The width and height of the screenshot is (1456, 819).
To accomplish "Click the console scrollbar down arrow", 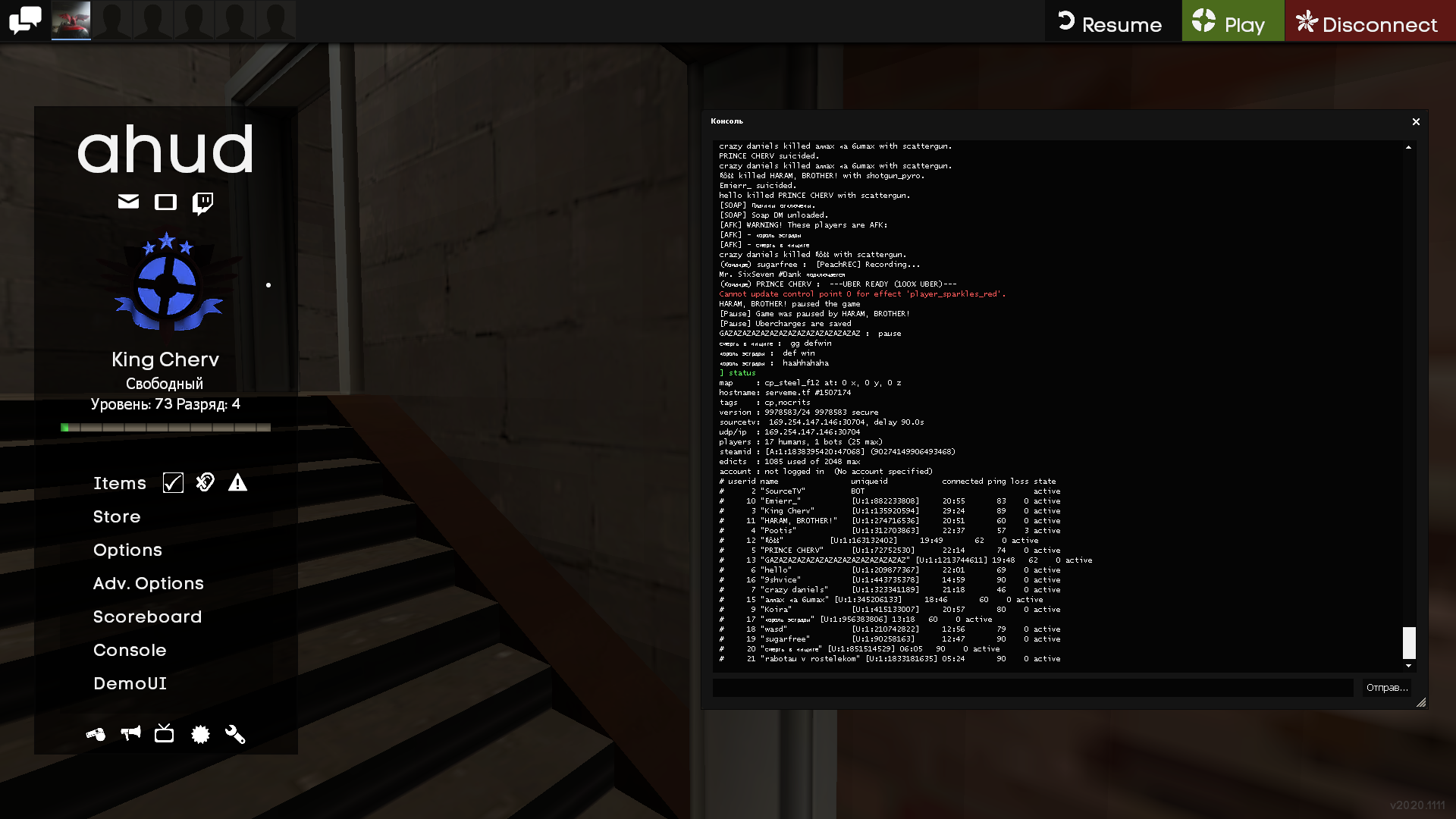I will [1408, 666].
